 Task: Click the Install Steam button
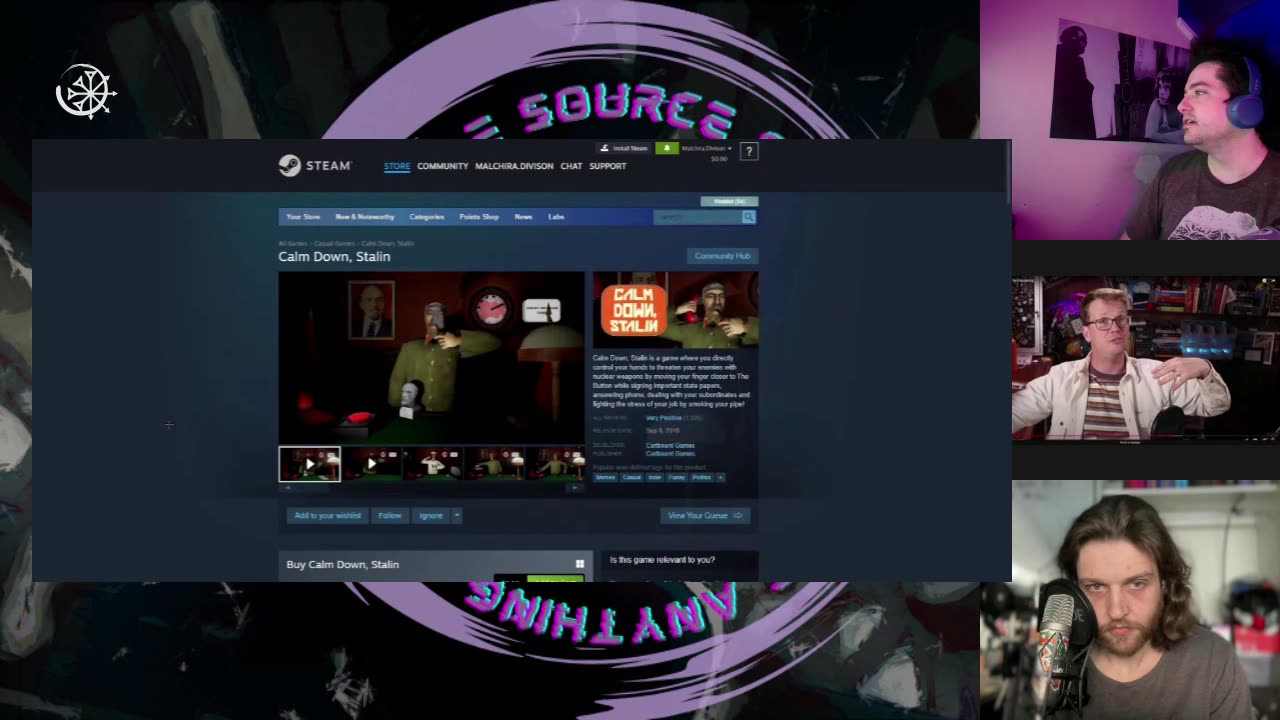click(624, 148)
